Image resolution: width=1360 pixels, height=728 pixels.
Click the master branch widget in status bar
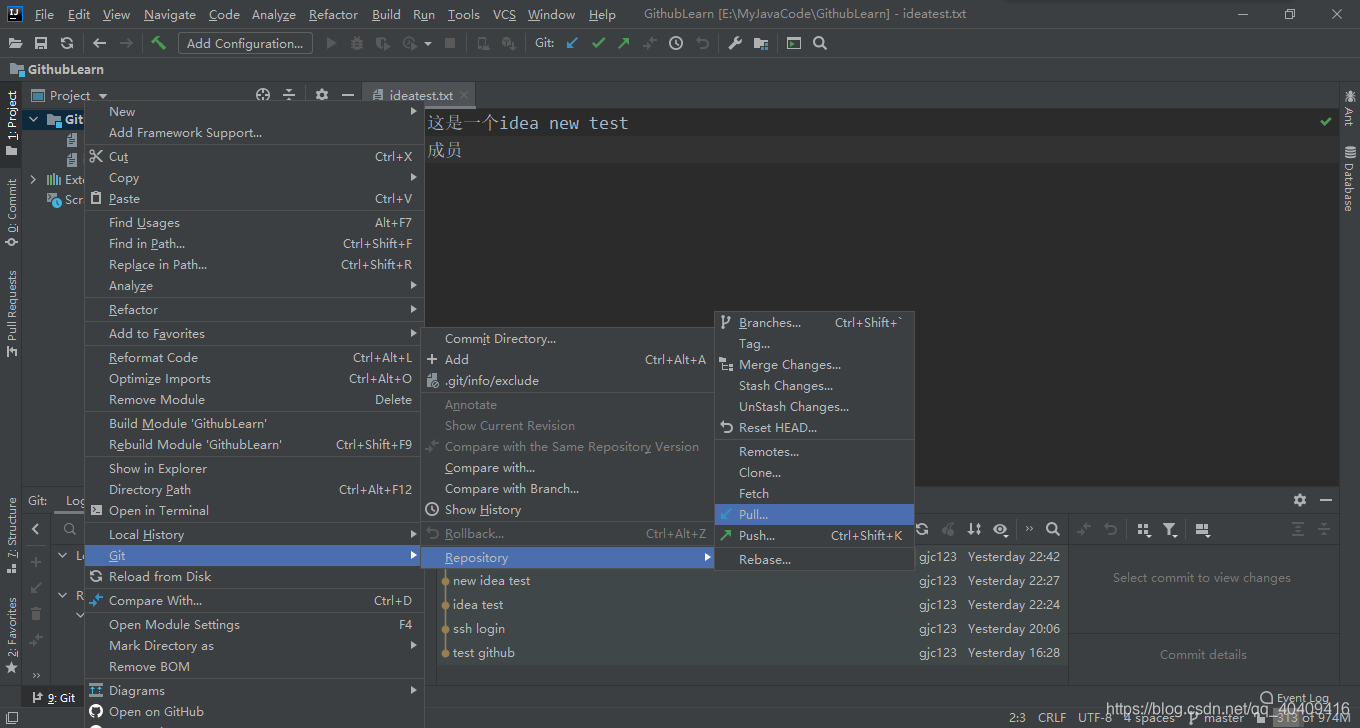pyautogui.click(x=1217, y=718)
